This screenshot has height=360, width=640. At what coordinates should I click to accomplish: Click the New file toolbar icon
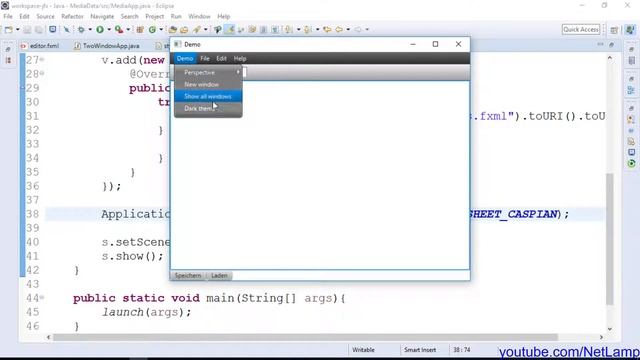(x=9, y=29)
